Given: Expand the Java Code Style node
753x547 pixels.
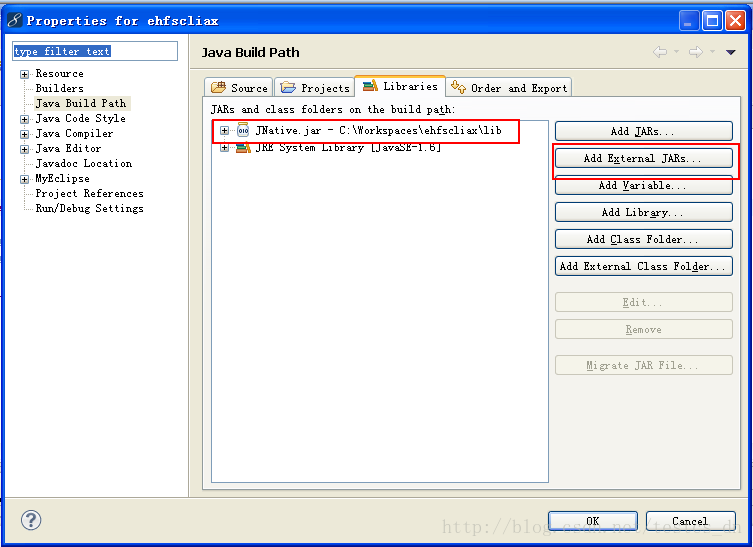Looking at the screenshot, I should (x=24, y=119).
